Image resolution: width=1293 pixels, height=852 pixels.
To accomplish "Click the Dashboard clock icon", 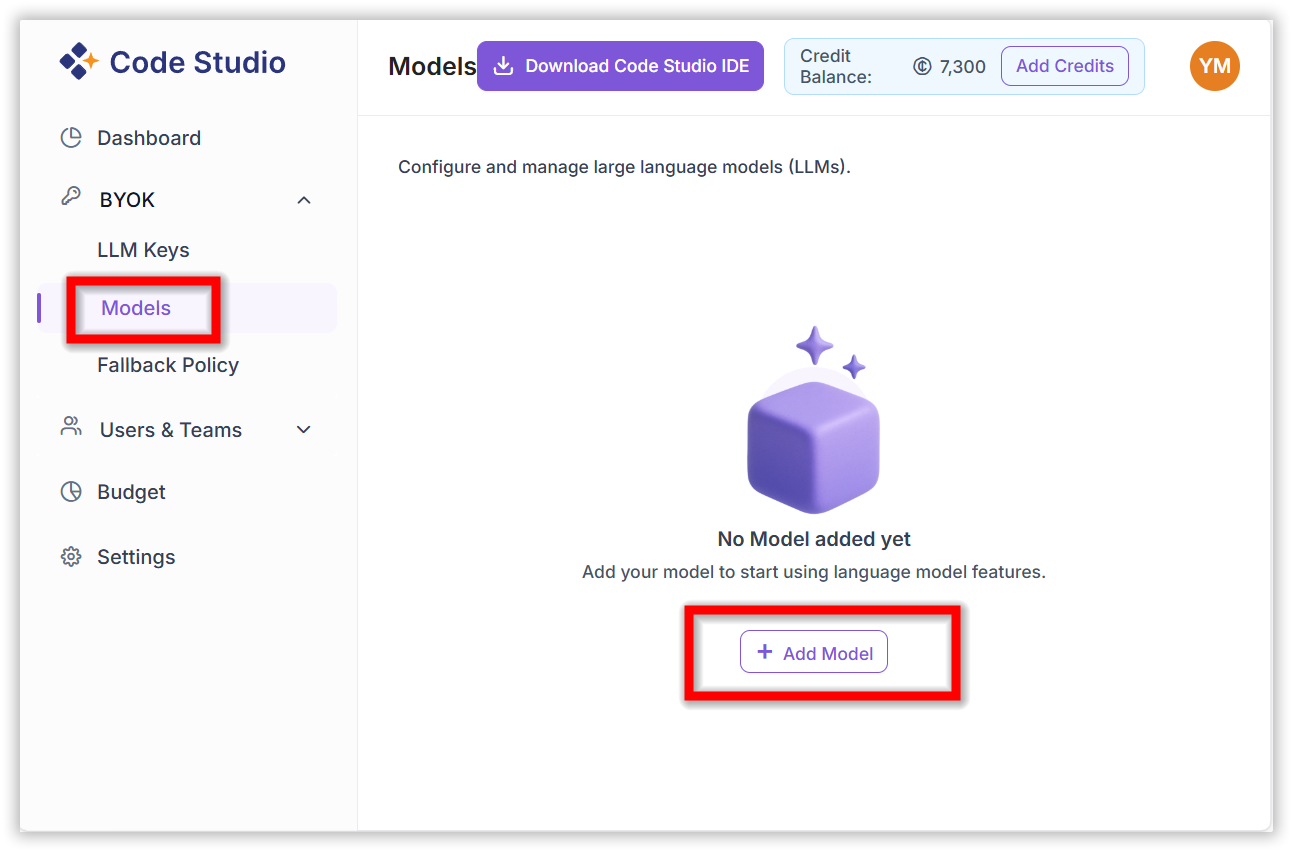I will 71,137.
